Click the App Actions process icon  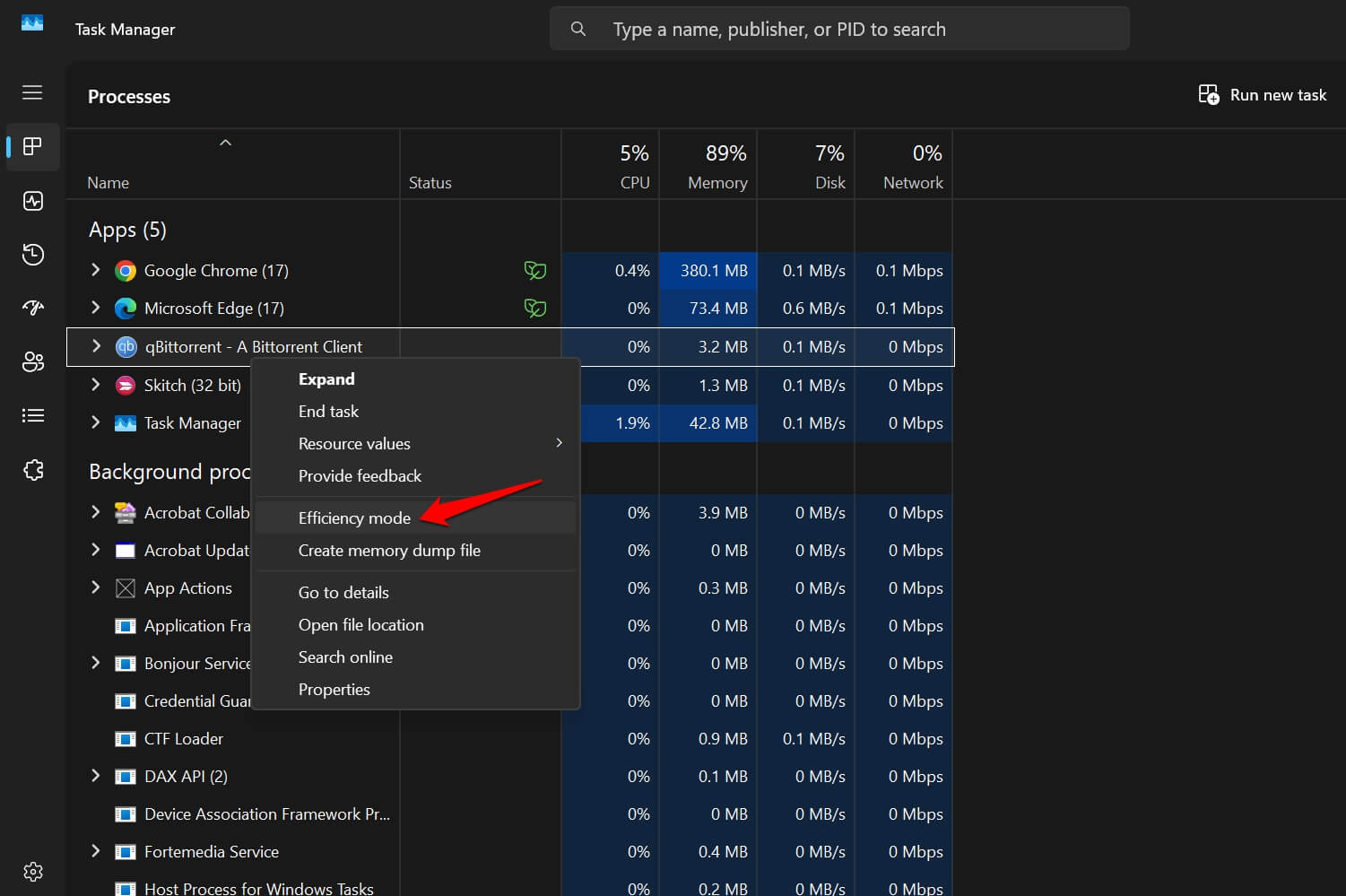(x=126, y=588)
